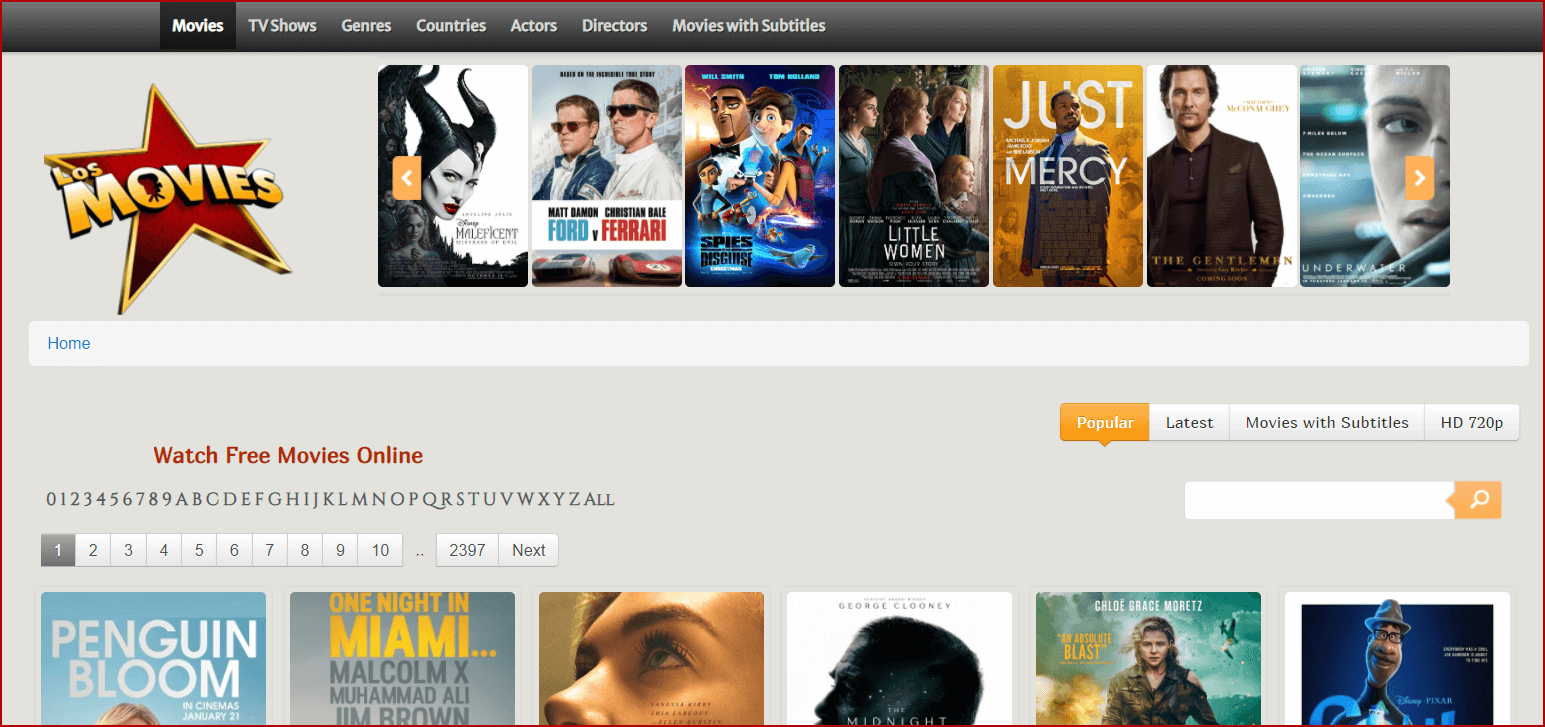Click inside the movie search box
This screenshot has width=1545, height=727.
point(1319,500)
